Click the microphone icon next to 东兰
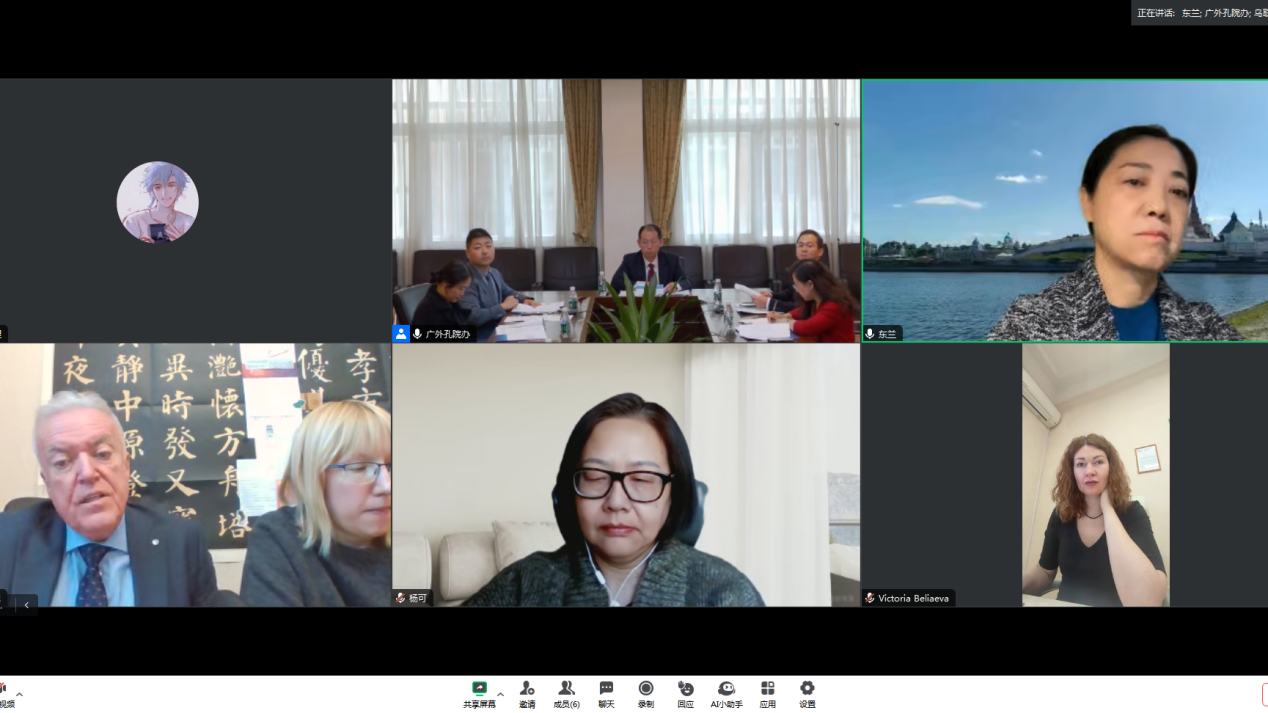1268x713 pixels. click(870, 334)
